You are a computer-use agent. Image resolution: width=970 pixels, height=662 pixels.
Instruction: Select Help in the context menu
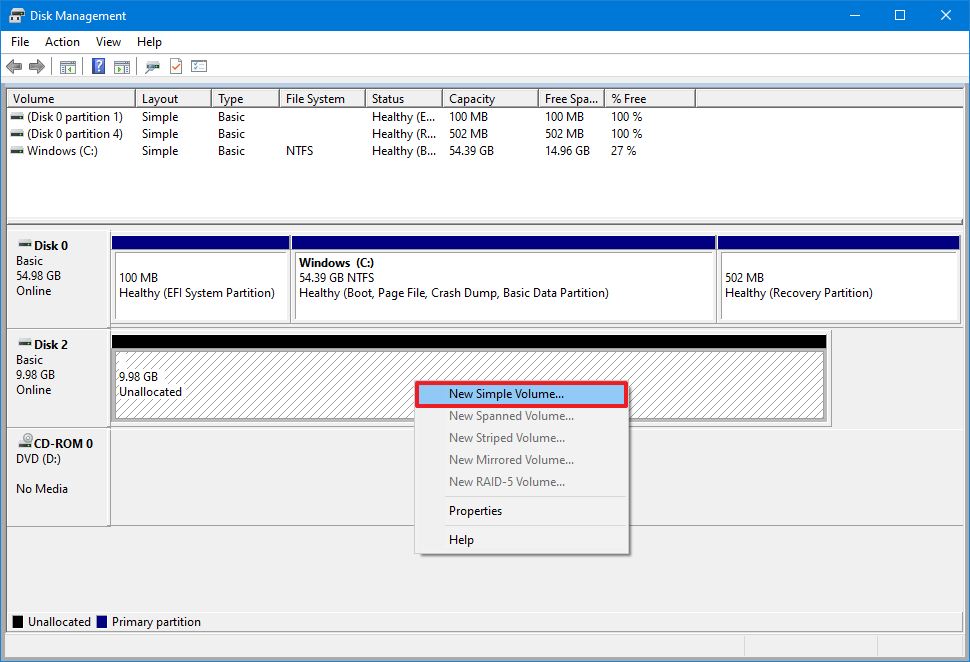(461, 540)
